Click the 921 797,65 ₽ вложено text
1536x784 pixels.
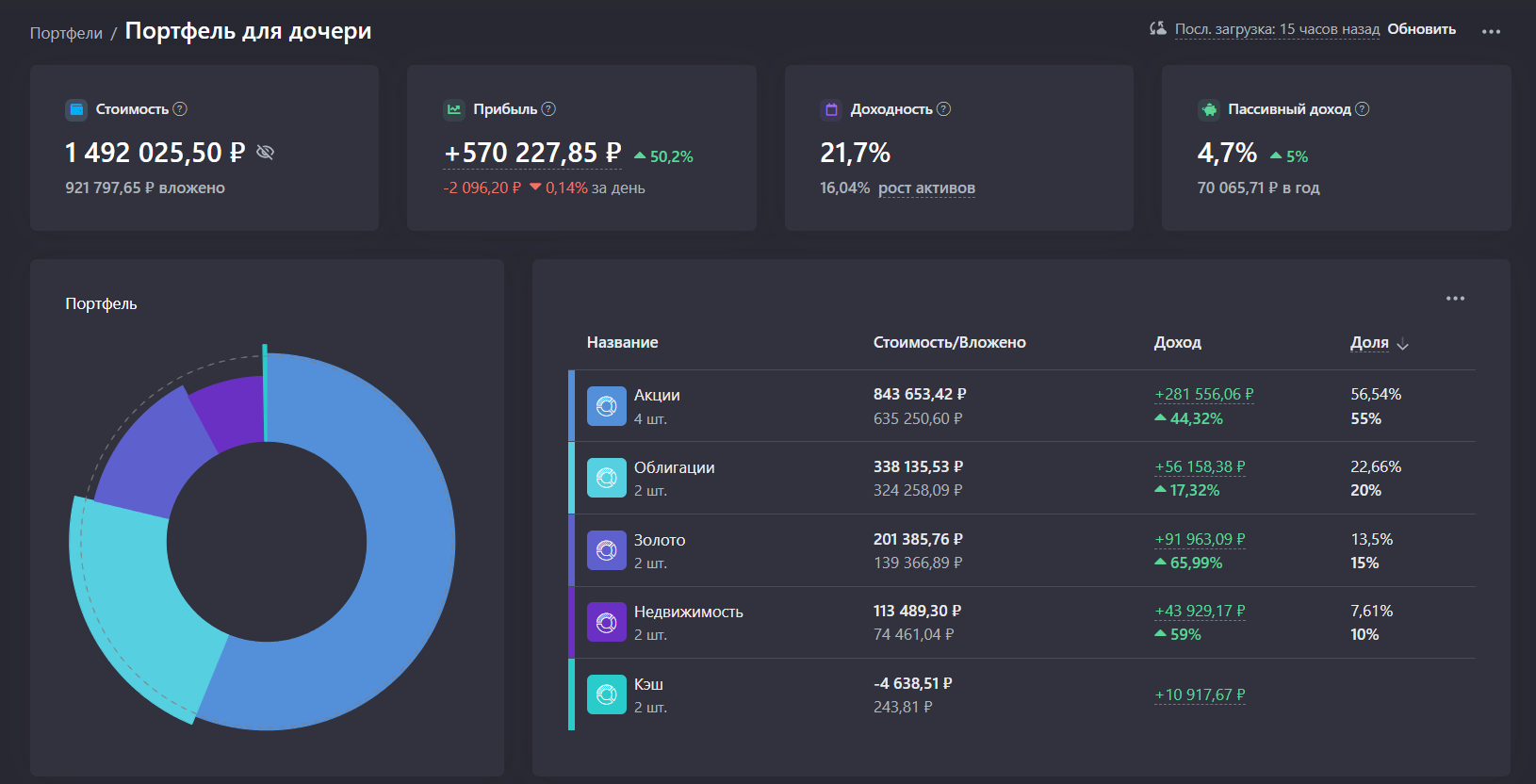(145, 188)
